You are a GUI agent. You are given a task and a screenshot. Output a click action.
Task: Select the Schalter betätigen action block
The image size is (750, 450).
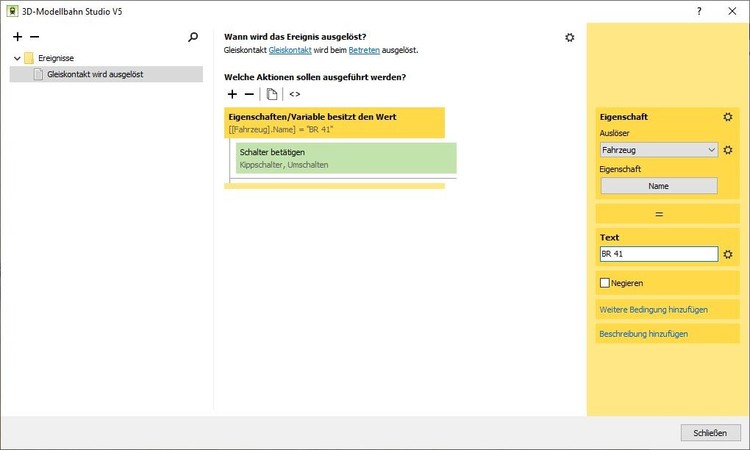(346, 158)
